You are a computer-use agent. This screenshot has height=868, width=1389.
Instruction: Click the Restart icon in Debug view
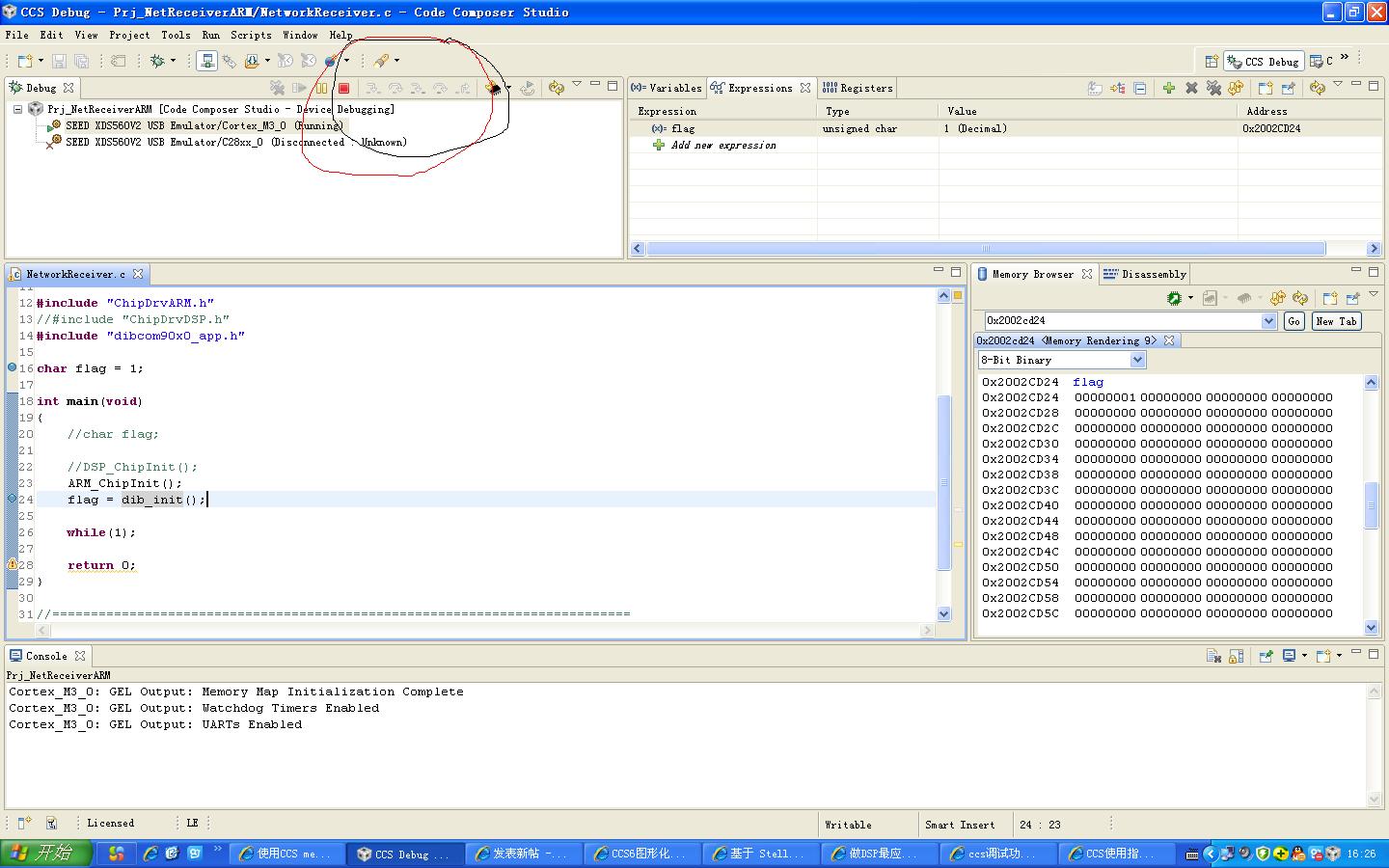click(x=527, y=88)
